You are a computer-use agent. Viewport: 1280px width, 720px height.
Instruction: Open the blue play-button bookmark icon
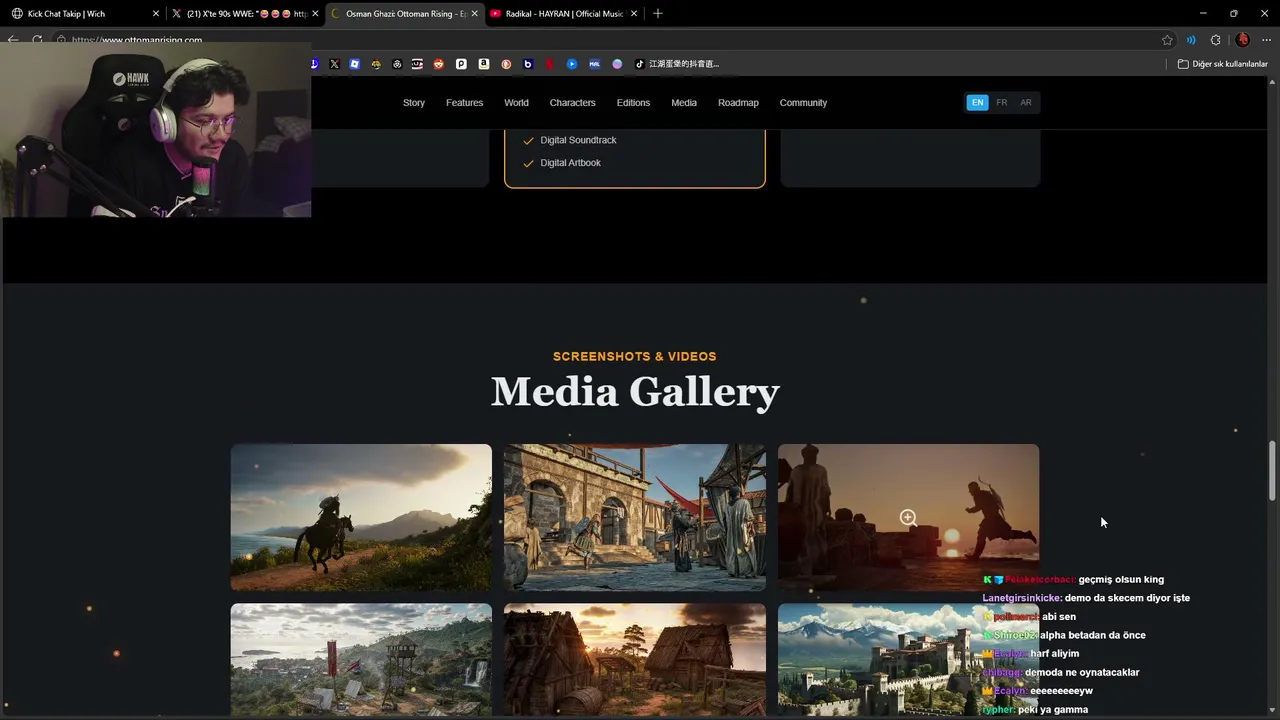click(572, 64)
